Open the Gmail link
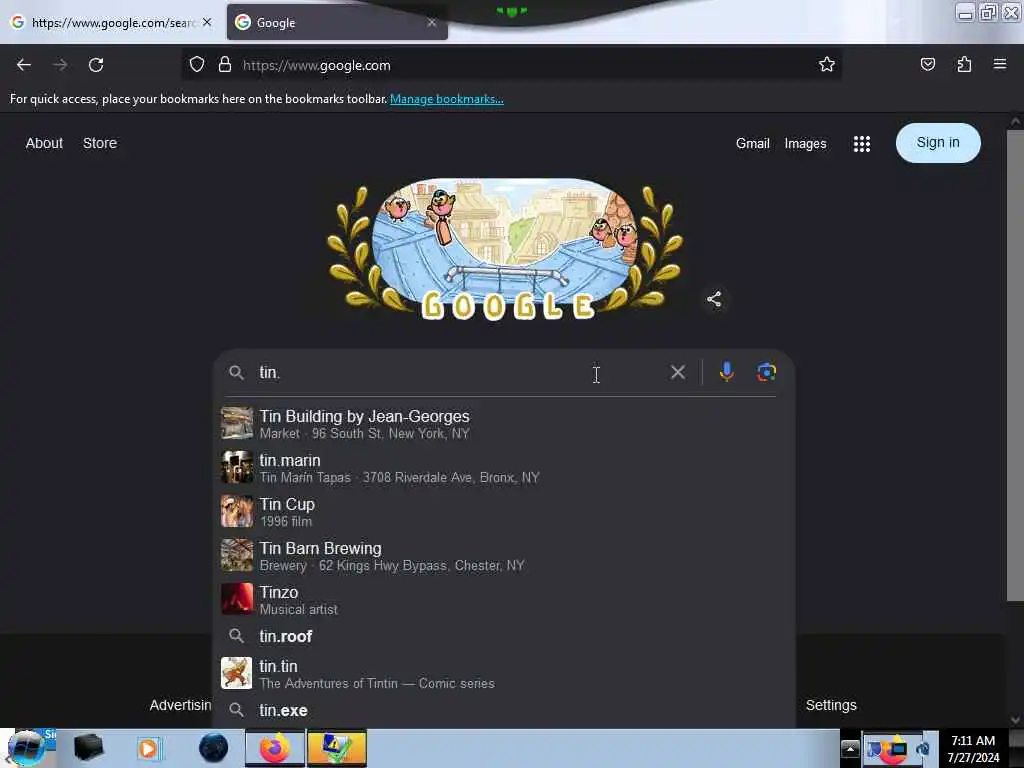Image resolution: width=1024 pixels, height=768 pixels. click(752, 144)
